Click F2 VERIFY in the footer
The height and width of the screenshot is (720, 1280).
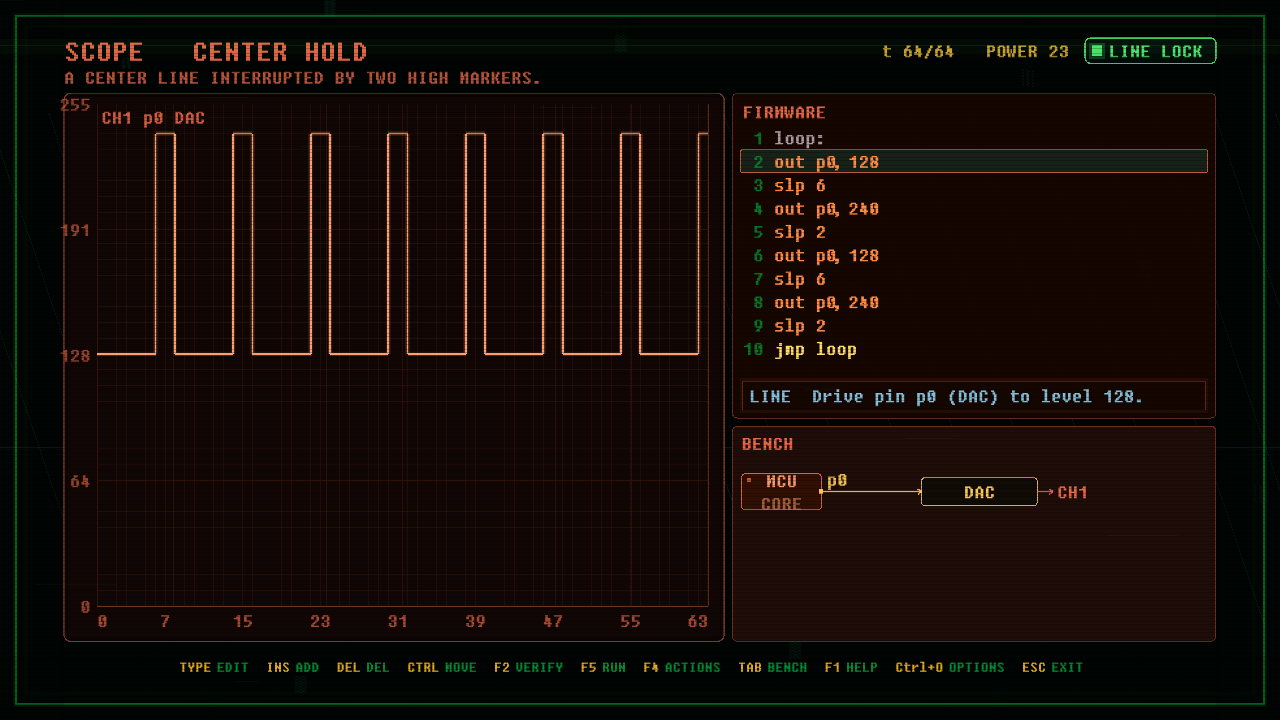coord(528,667)
